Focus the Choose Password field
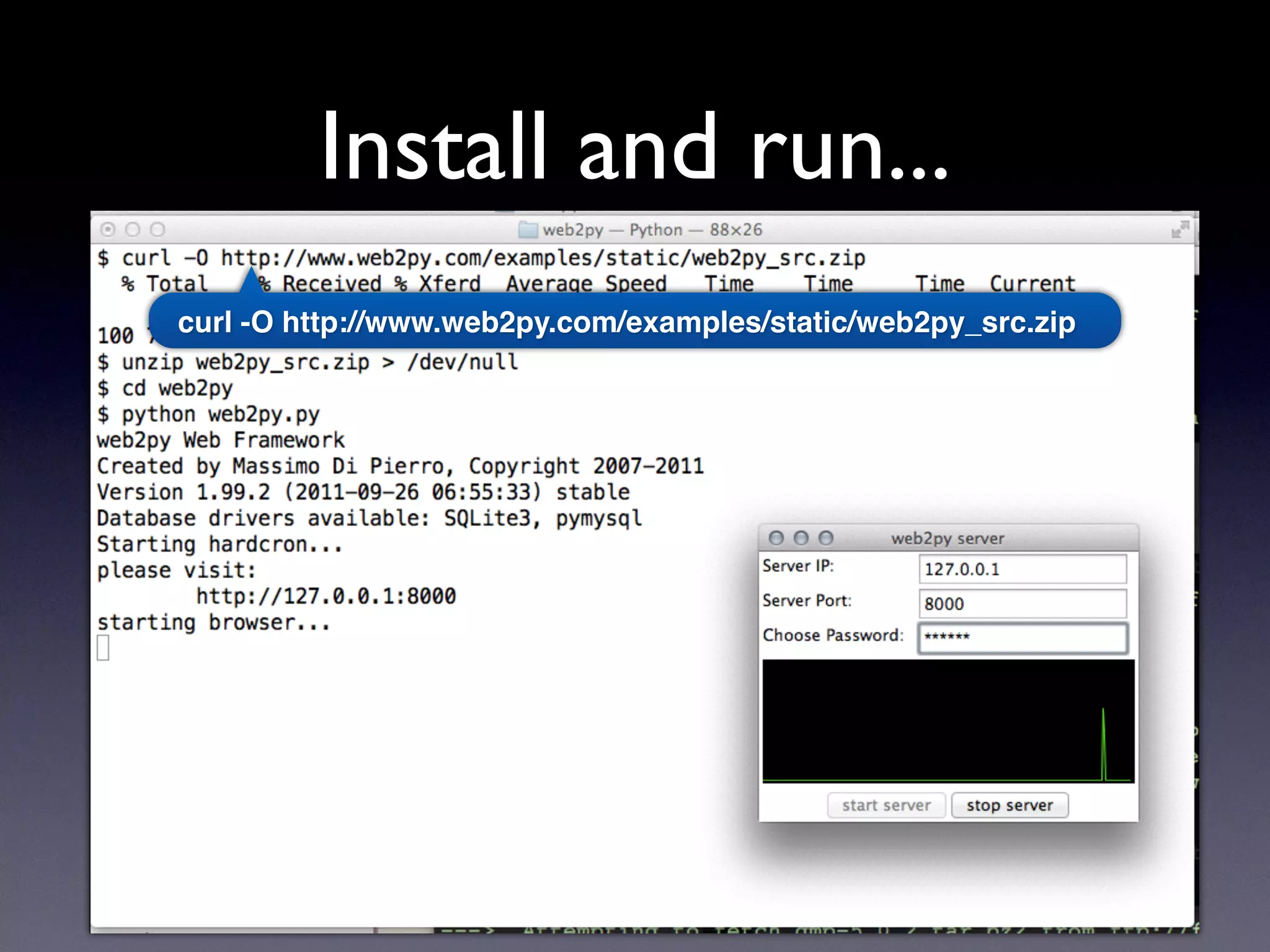The height and width of the screenshot is (952, 1270). [1023, 638]
